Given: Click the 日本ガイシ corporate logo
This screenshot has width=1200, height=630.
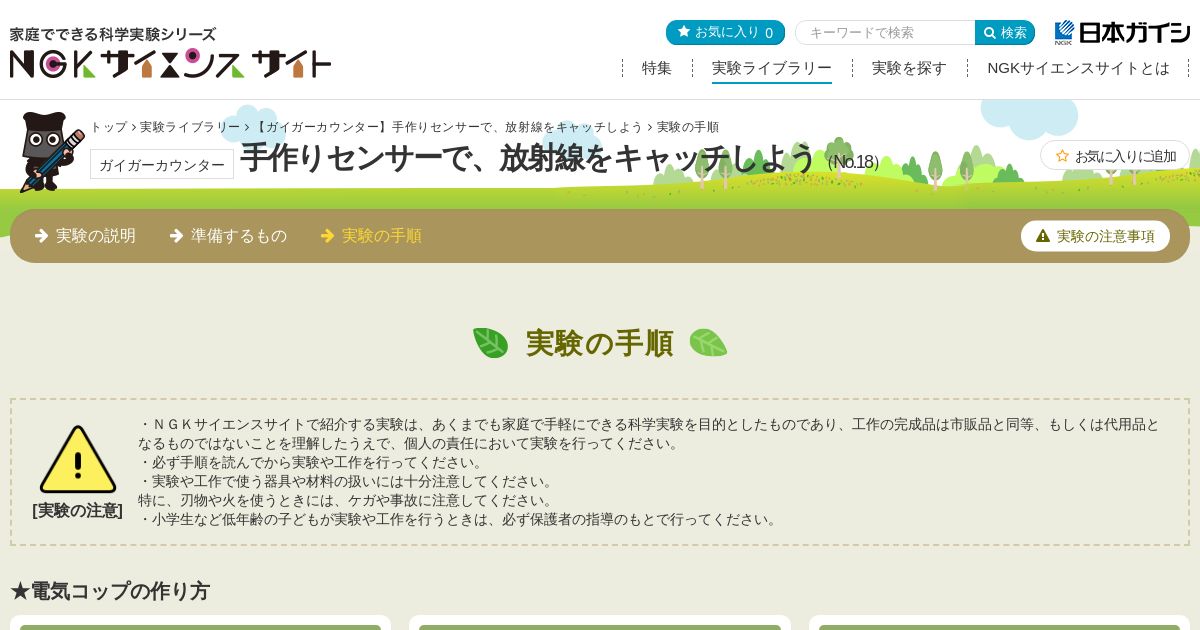Looking at the screenshot, I should (1122, 32).
